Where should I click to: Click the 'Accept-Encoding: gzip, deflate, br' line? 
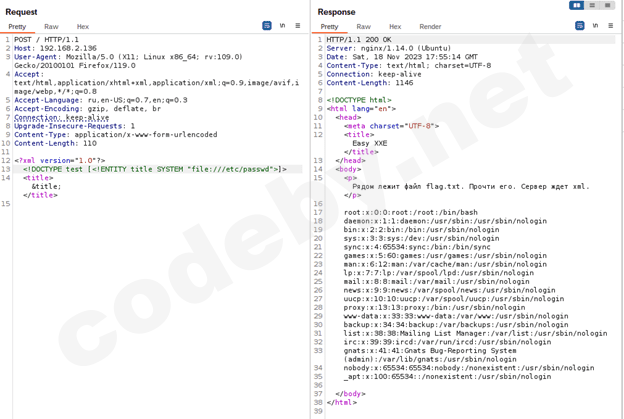tap(88, 109)
